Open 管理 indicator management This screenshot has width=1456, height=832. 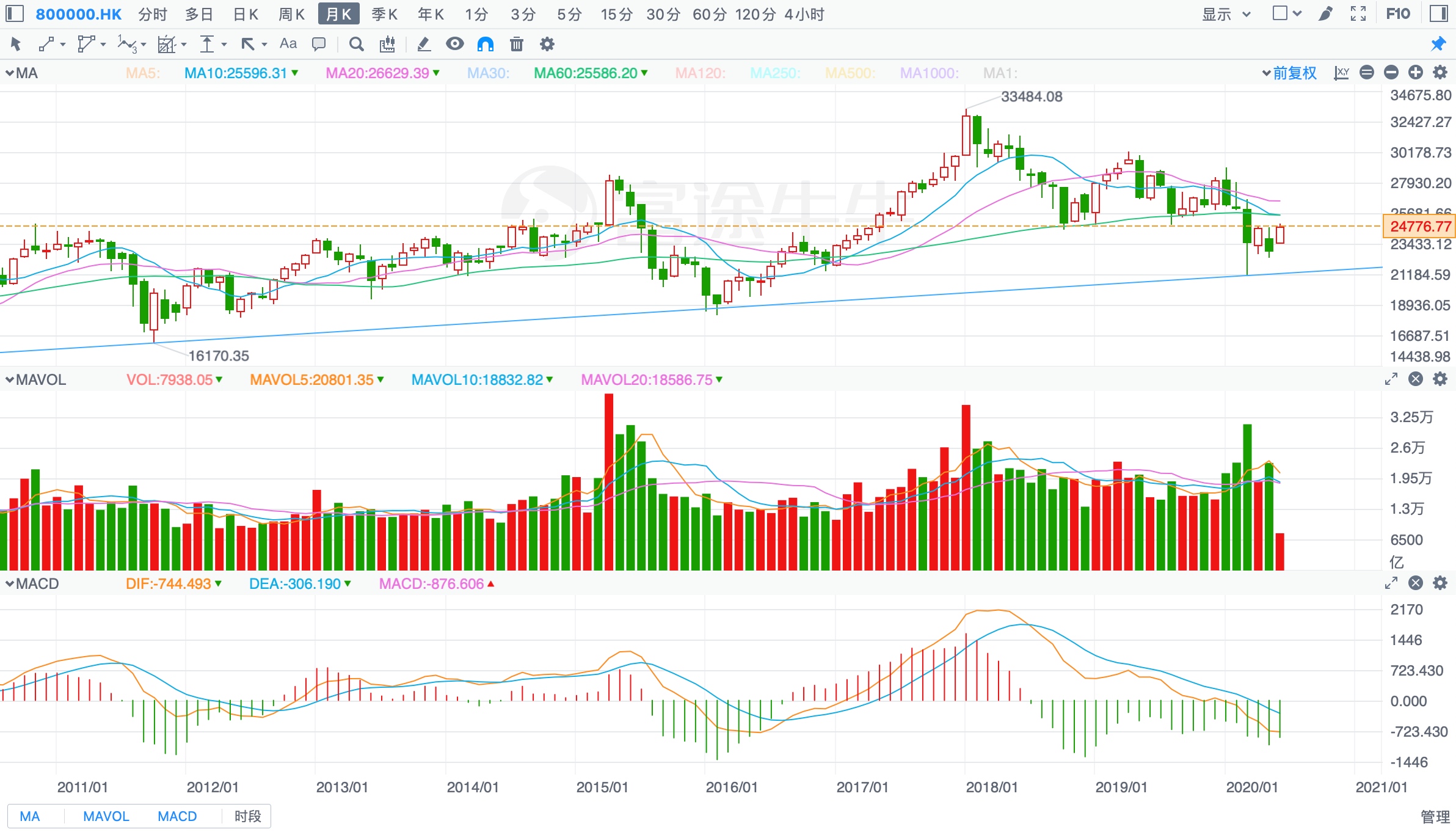[x=1435, y=817]
